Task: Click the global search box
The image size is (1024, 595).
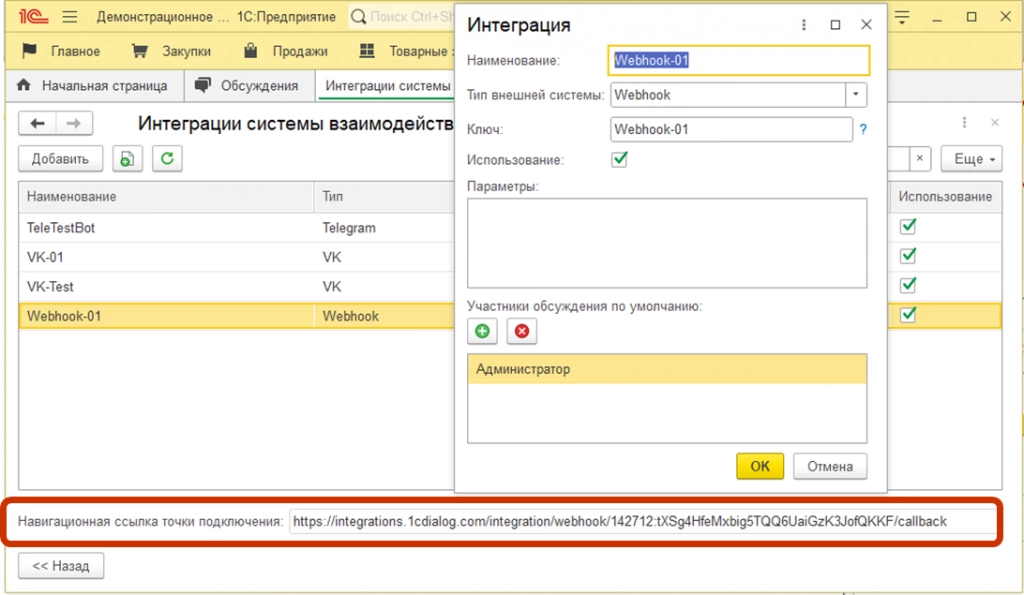Action: point(411,17)
